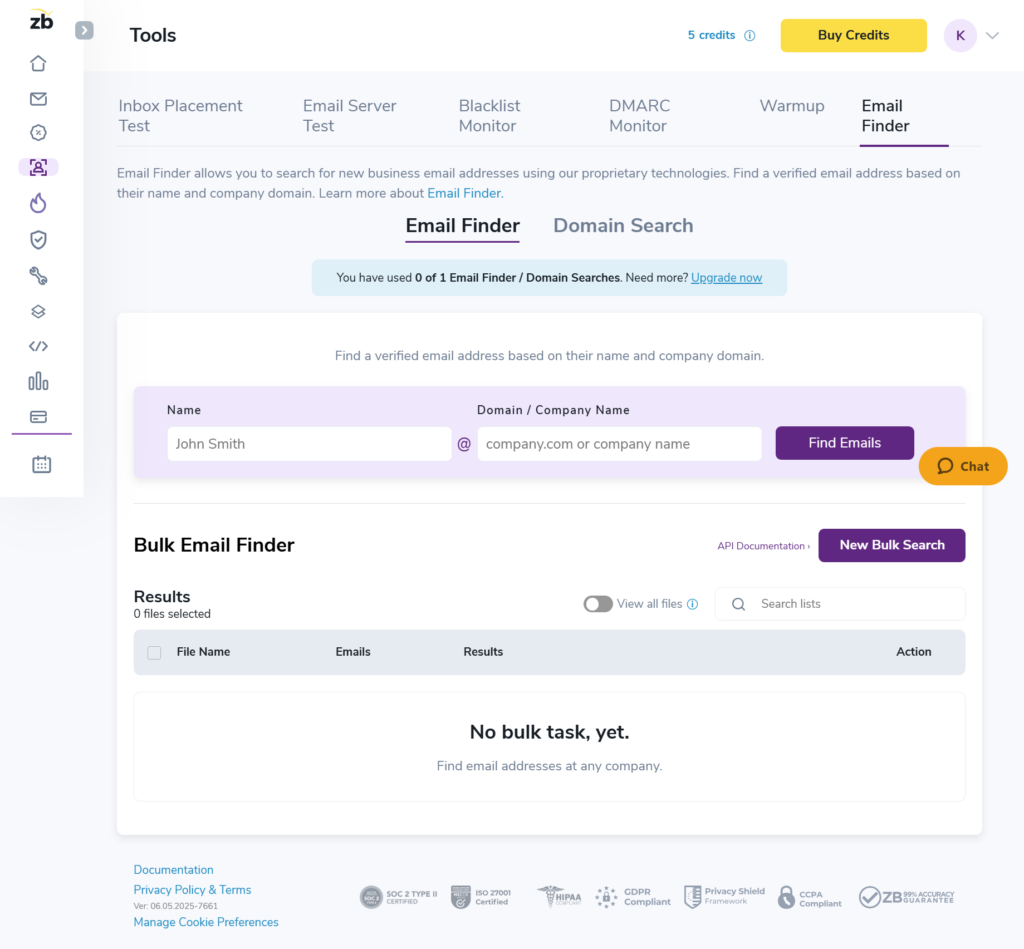
Task: Open the calendar icon in the sidebar
Action: coord(41,464)
